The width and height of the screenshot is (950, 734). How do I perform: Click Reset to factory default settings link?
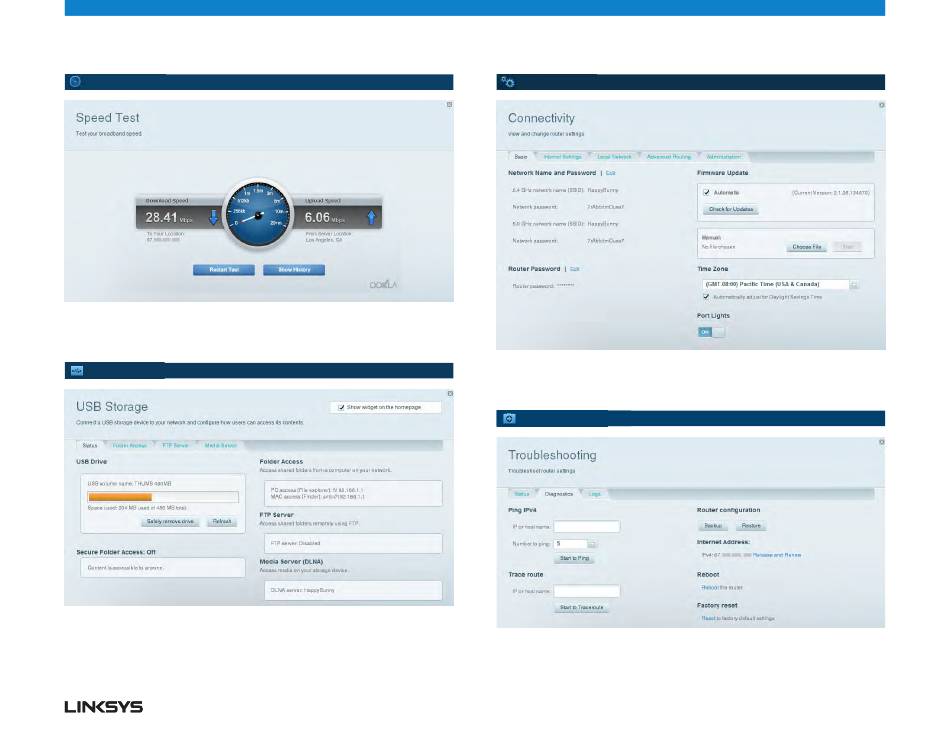(x=738, y=619)
